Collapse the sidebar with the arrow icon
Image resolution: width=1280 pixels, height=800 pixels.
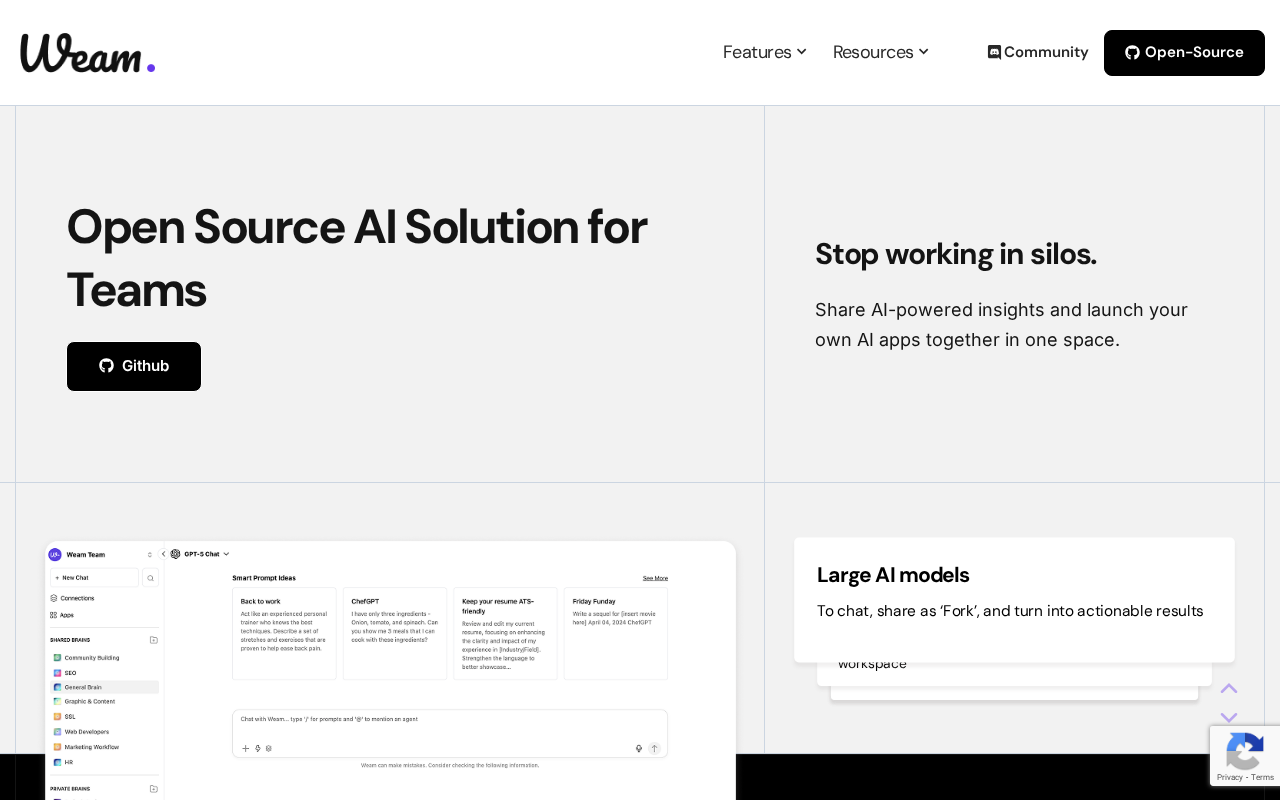tap(164, 553)
